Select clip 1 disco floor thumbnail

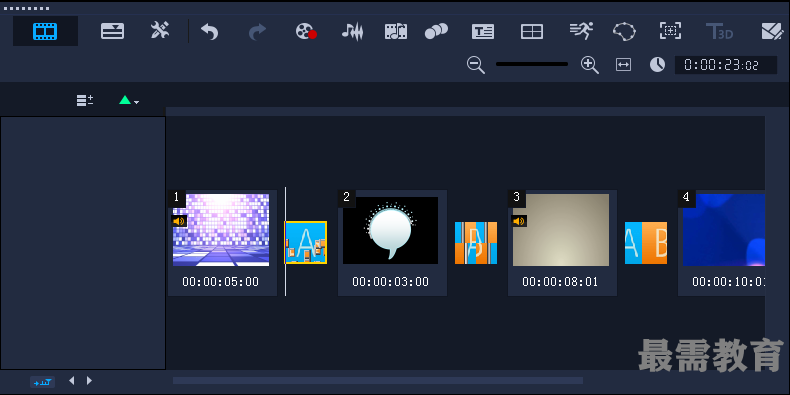221,230
